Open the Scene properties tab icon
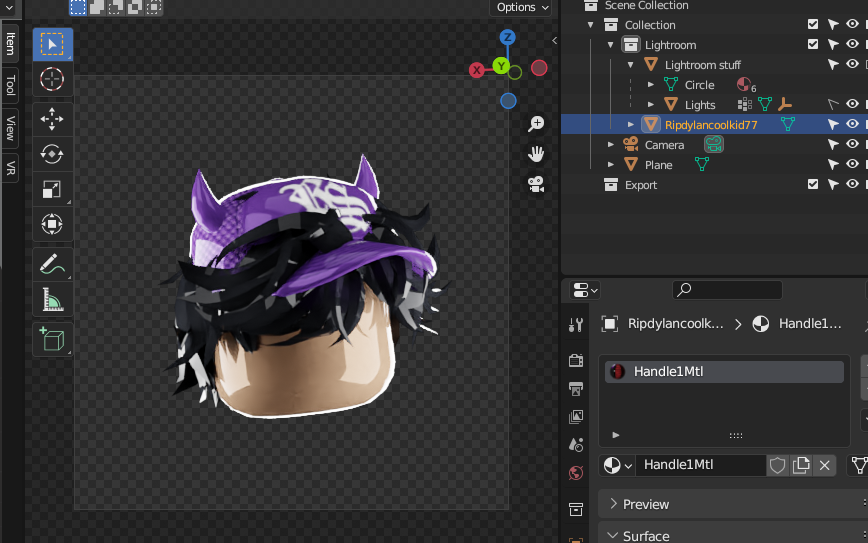The height and width of the screenshot is (543, 868). (576, 444)
